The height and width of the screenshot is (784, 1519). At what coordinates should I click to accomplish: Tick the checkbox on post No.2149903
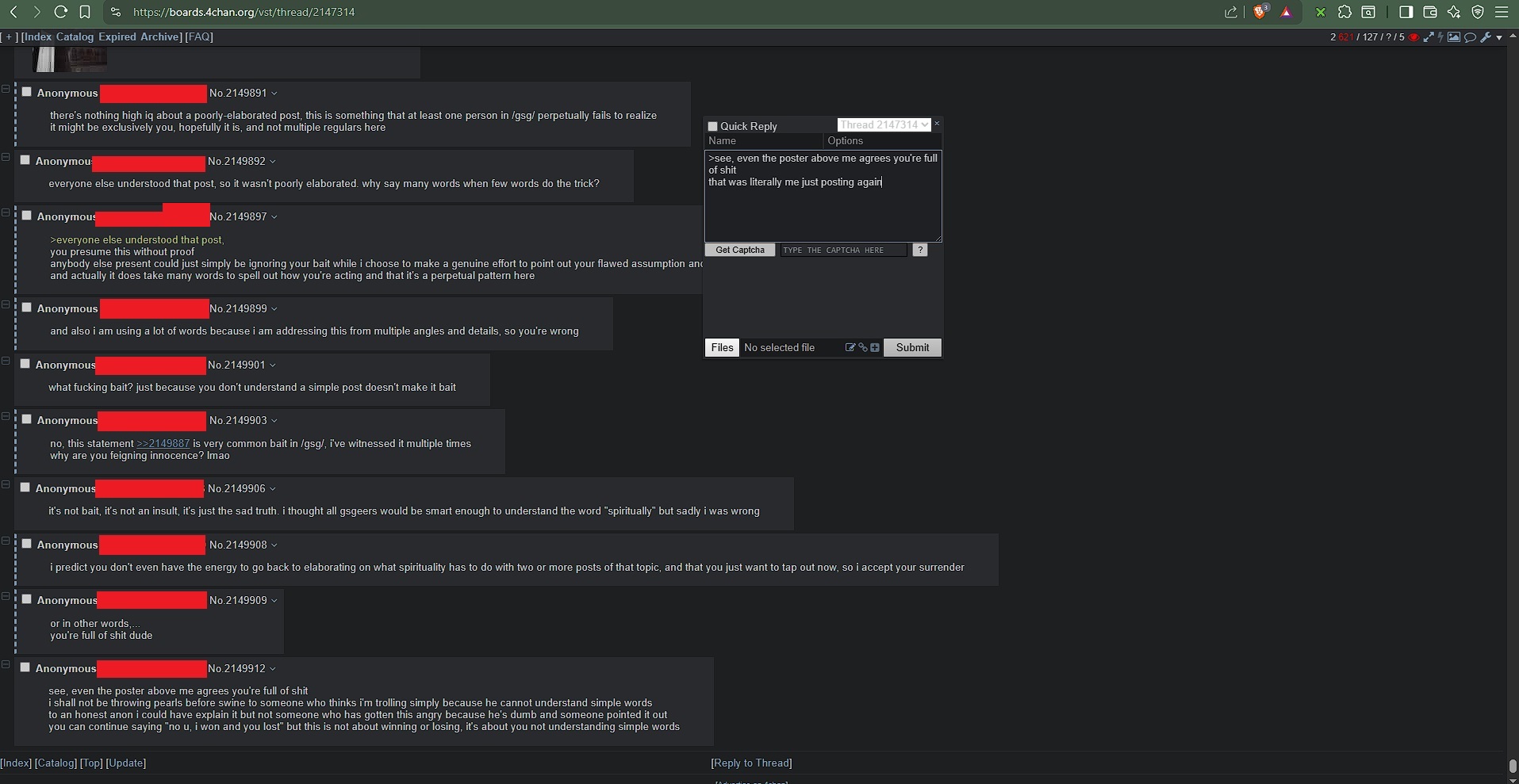click(x=26, y=419)
